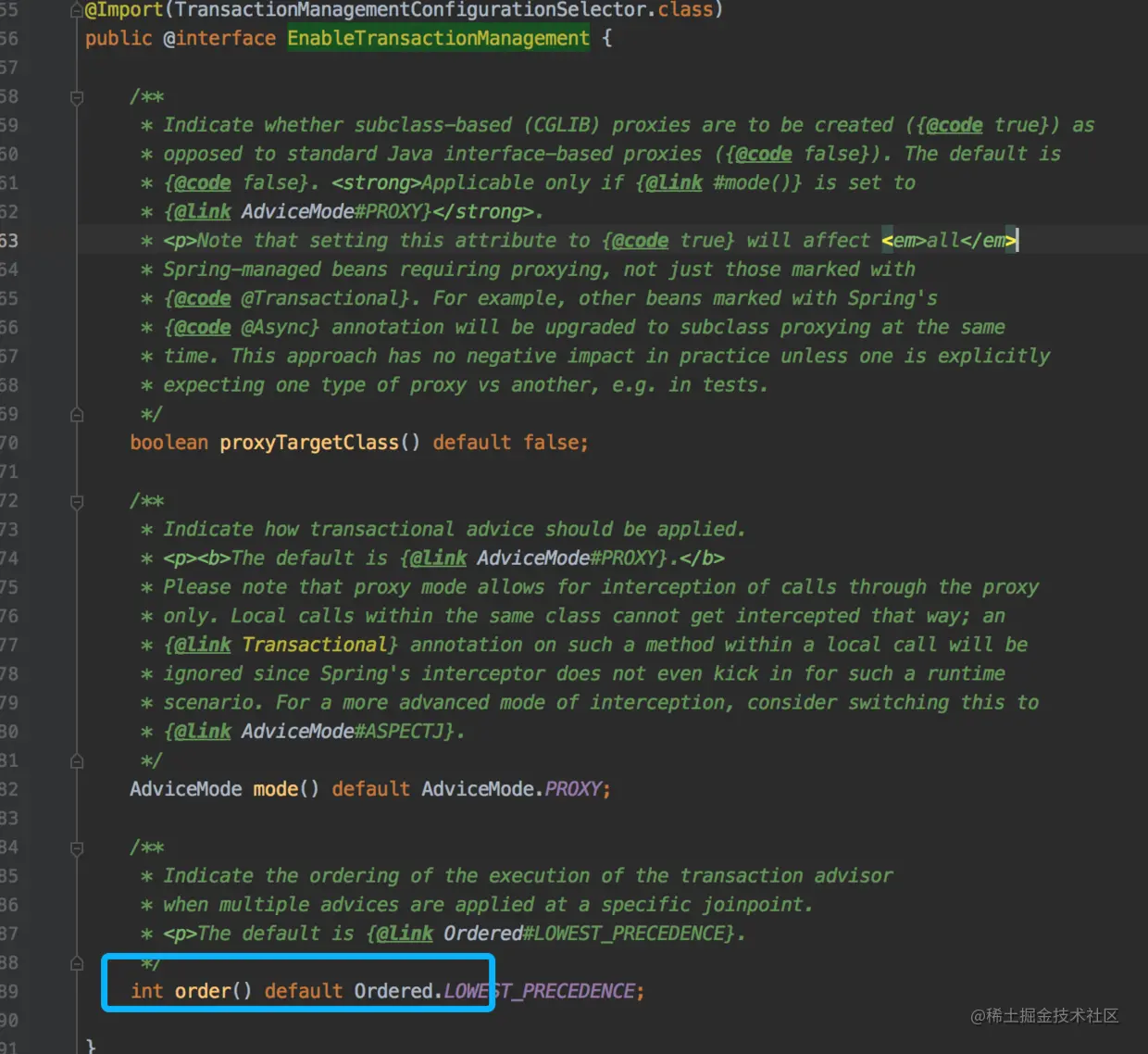
Task: Place the cursor on the proxyTargetClass method name
Action: [x=309, y=443]
